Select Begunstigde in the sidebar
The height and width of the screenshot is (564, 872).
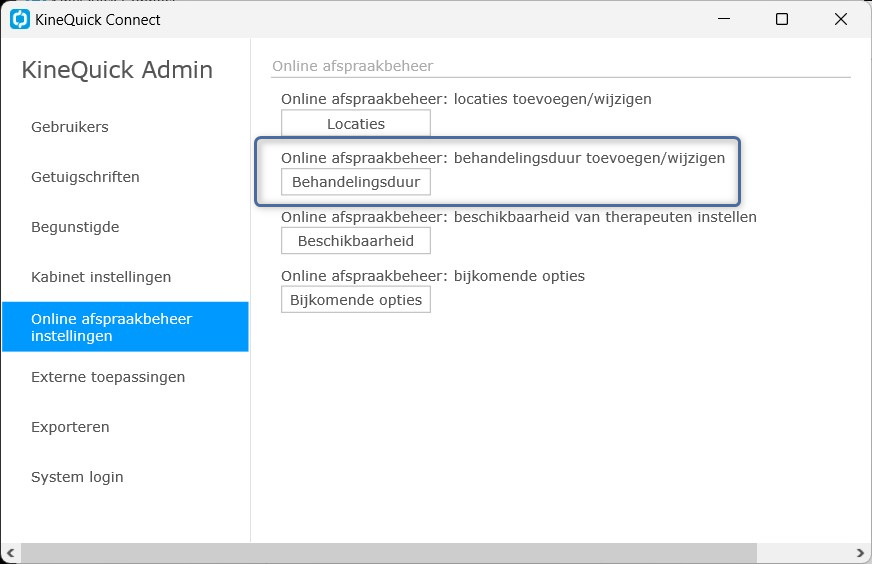[x=75, y=227]
